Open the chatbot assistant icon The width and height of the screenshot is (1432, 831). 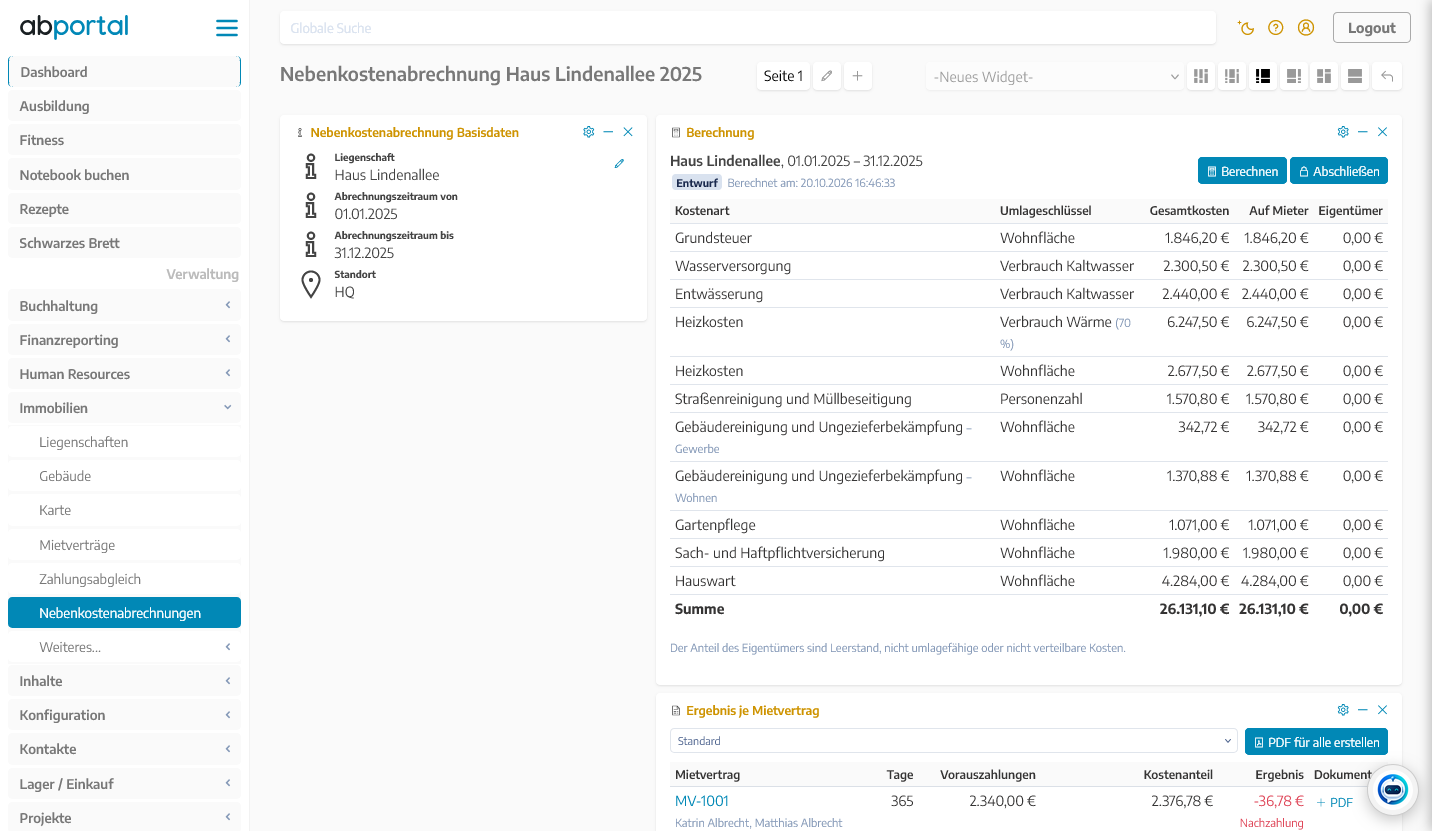coord(1392,790)
